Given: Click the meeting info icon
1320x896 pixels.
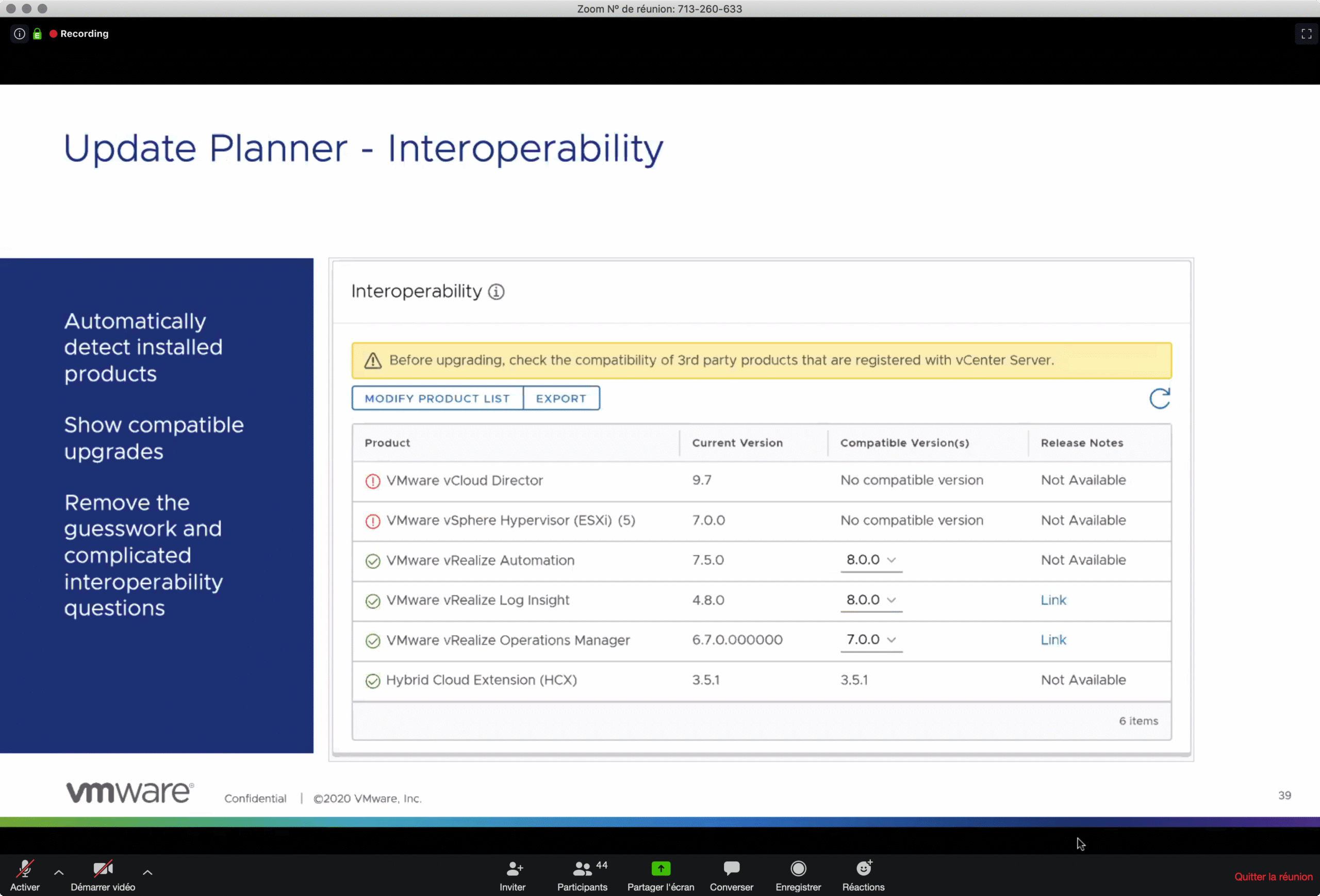Looking at the screenshot, I should point(19,34).
